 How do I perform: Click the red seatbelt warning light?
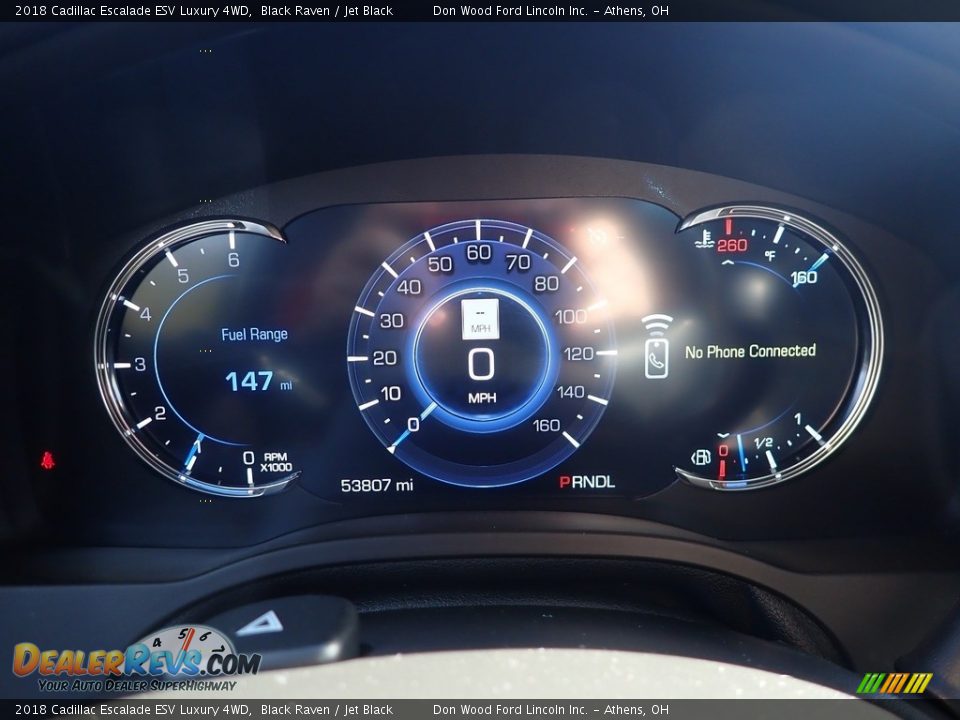tap(47, 460)
